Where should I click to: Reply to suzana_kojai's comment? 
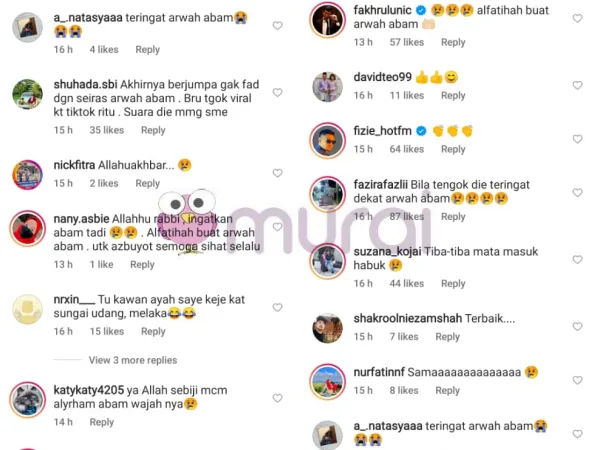(453, 284)
